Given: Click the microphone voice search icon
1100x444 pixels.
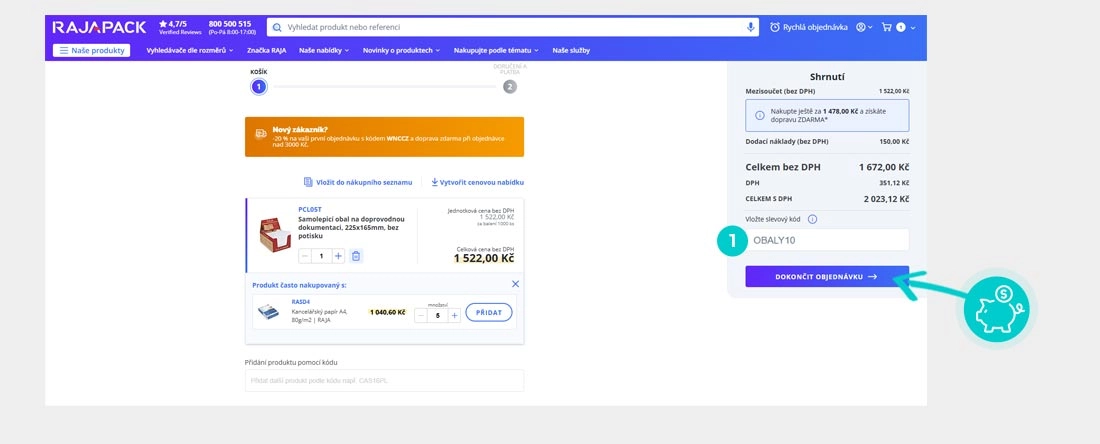Looking at the screenshot, I should [x=751, y=27].
